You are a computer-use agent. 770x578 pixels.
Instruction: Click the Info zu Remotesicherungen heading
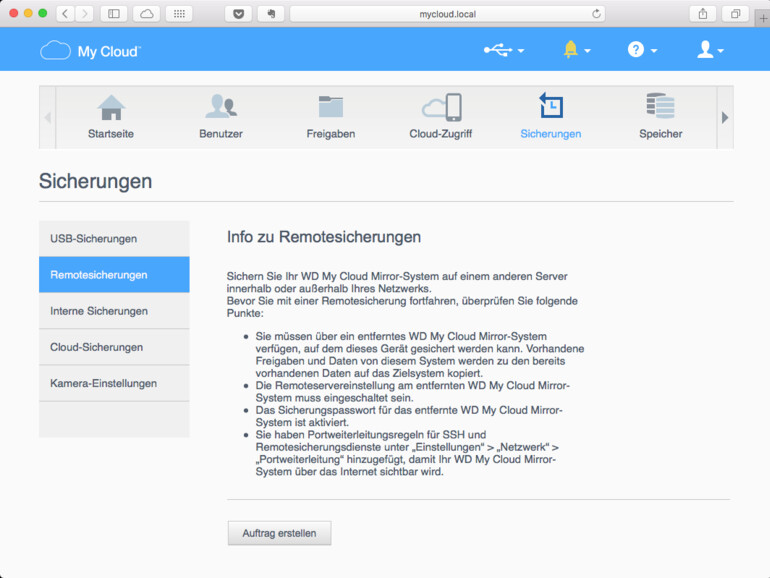[x=324, y=237]
